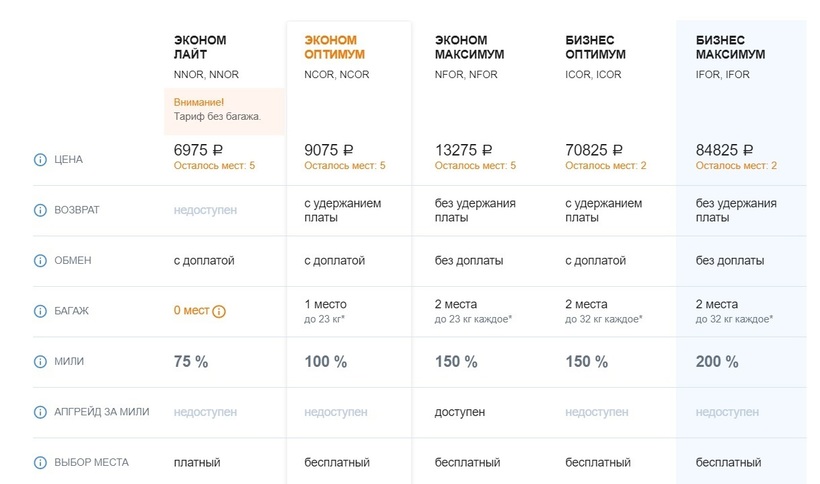Click the info icon after '0 мест'

coord(219,311)
